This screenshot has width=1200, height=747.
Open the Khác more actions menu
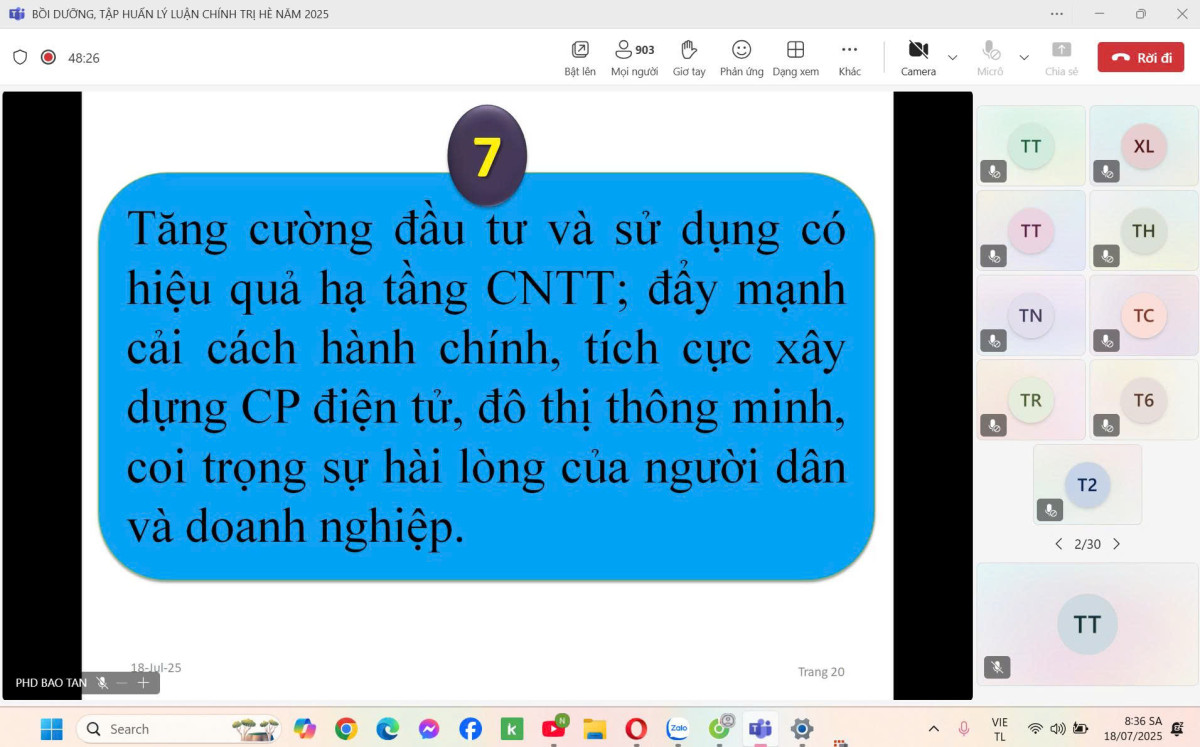(x=849, y=57)
